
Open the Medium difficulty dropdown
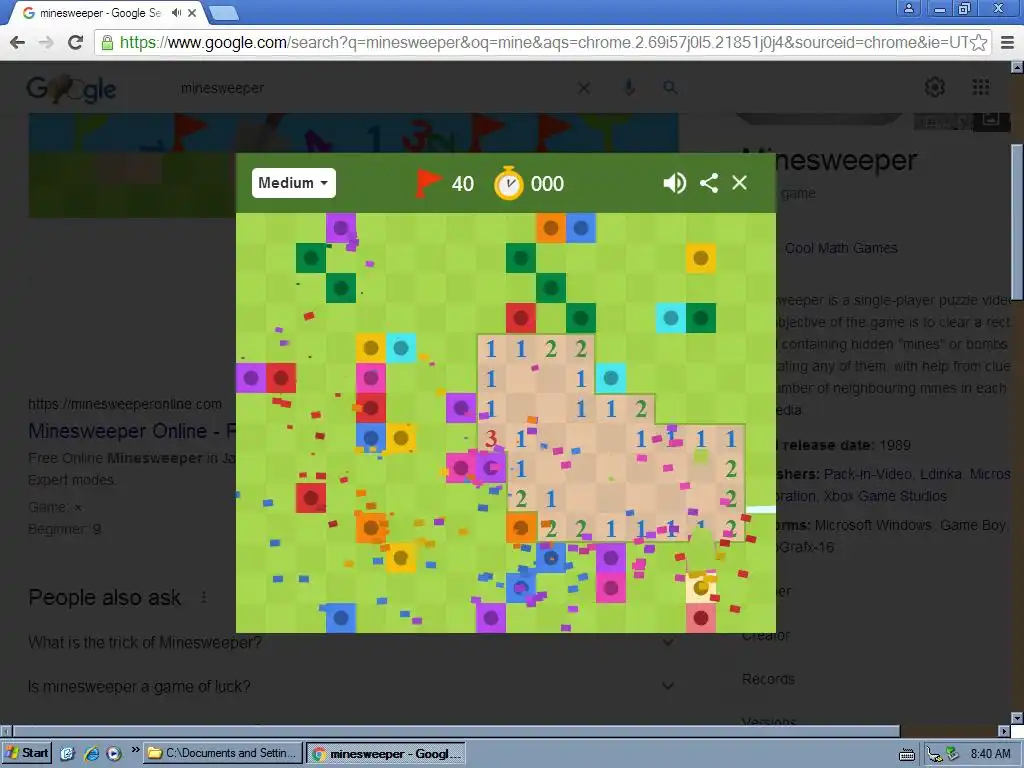294,183
